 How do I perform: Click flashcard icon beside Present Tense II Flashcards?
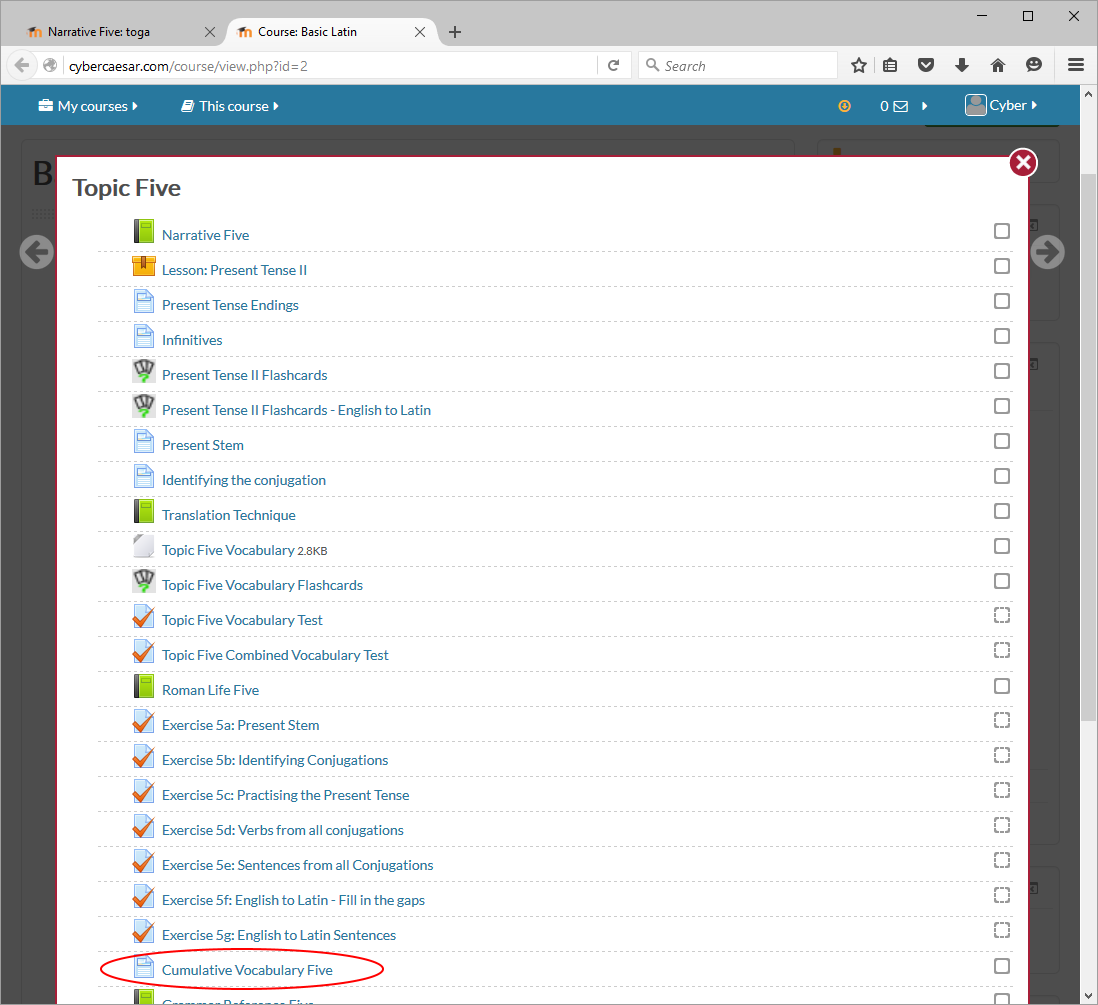[144, 371]
